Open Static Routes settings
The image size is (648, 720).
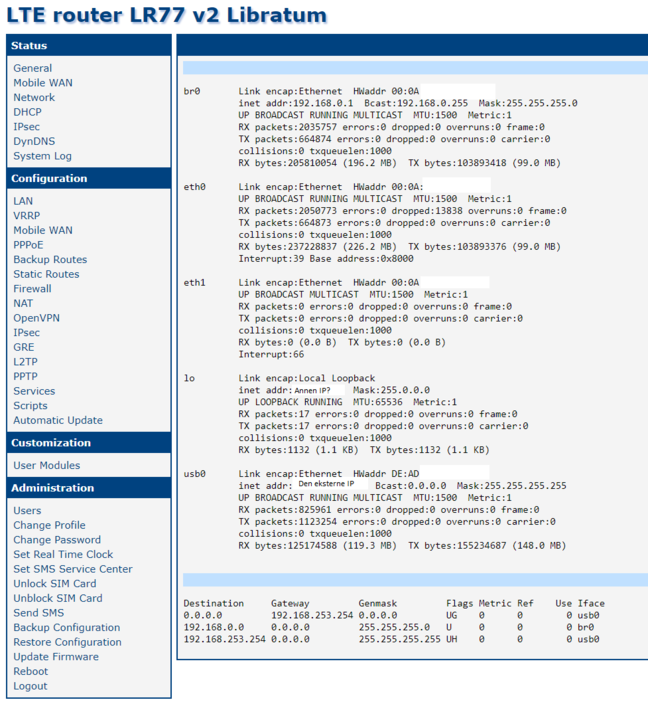46,274
